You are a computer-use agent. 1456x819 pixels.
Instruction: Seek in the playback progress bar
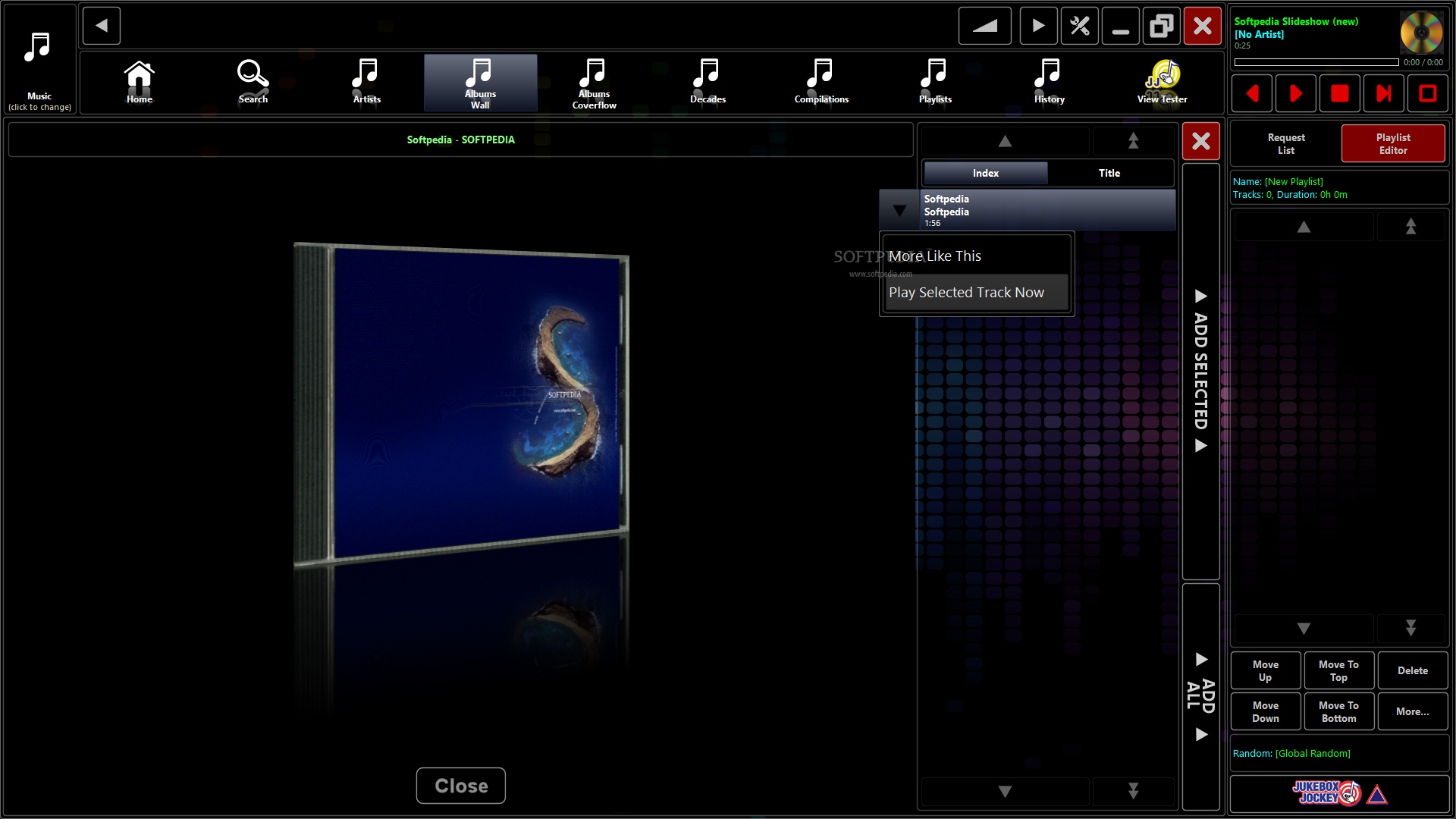pyautogui.click(x=1316, y=62)
